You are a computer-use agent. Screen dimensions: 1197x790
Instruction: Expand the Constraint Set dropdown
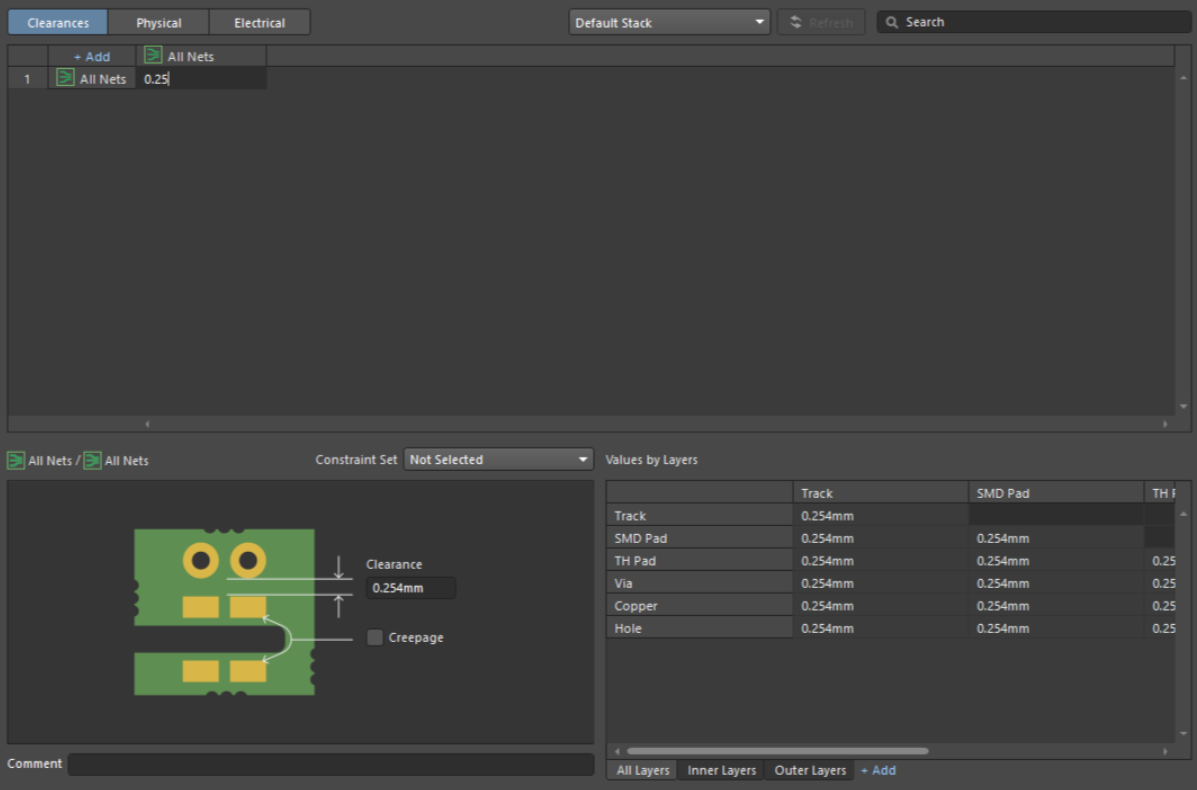pos(499,460)
